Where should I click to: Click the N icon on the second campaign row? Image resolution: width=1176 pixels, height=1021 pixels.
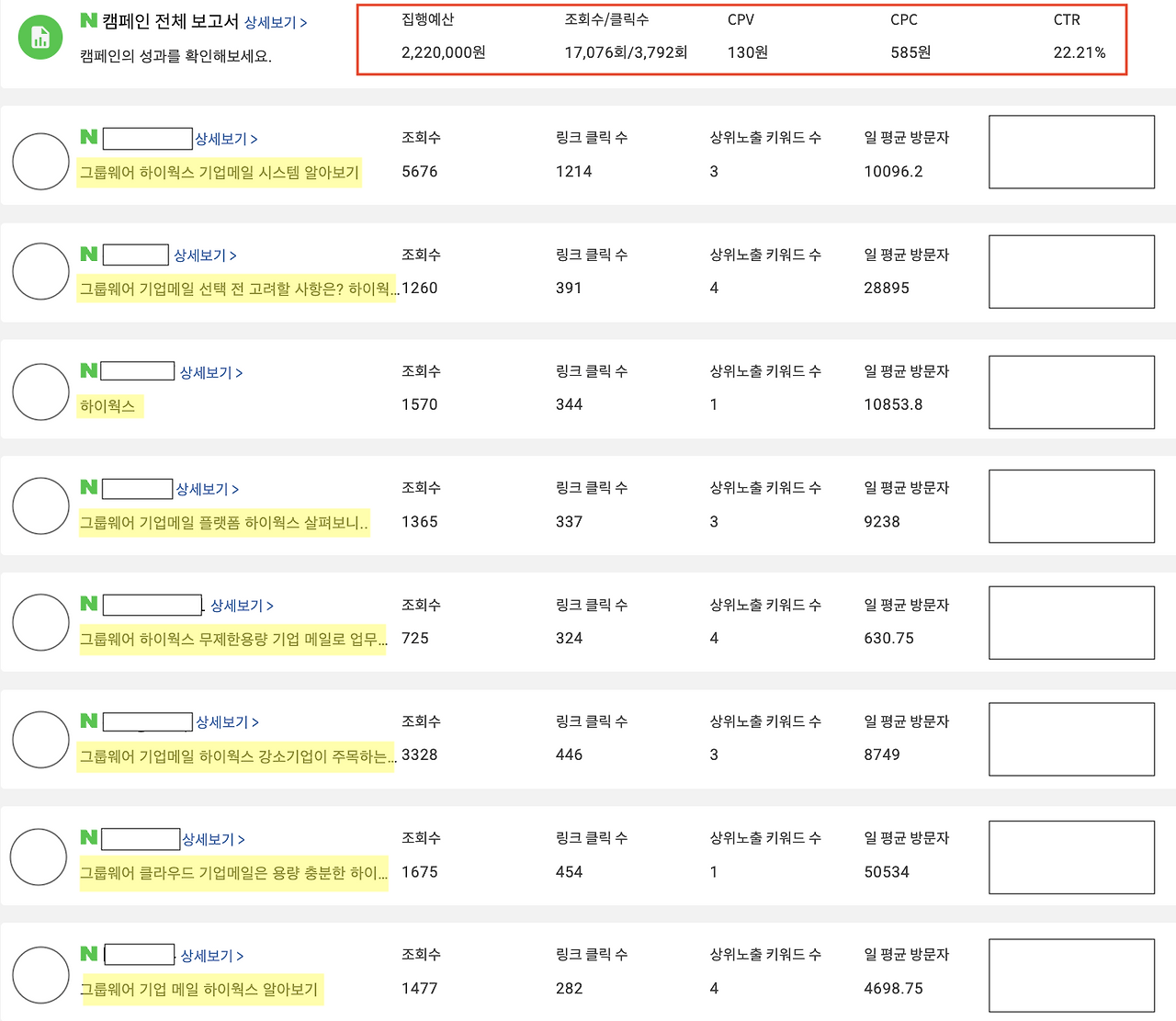point(89,255)
